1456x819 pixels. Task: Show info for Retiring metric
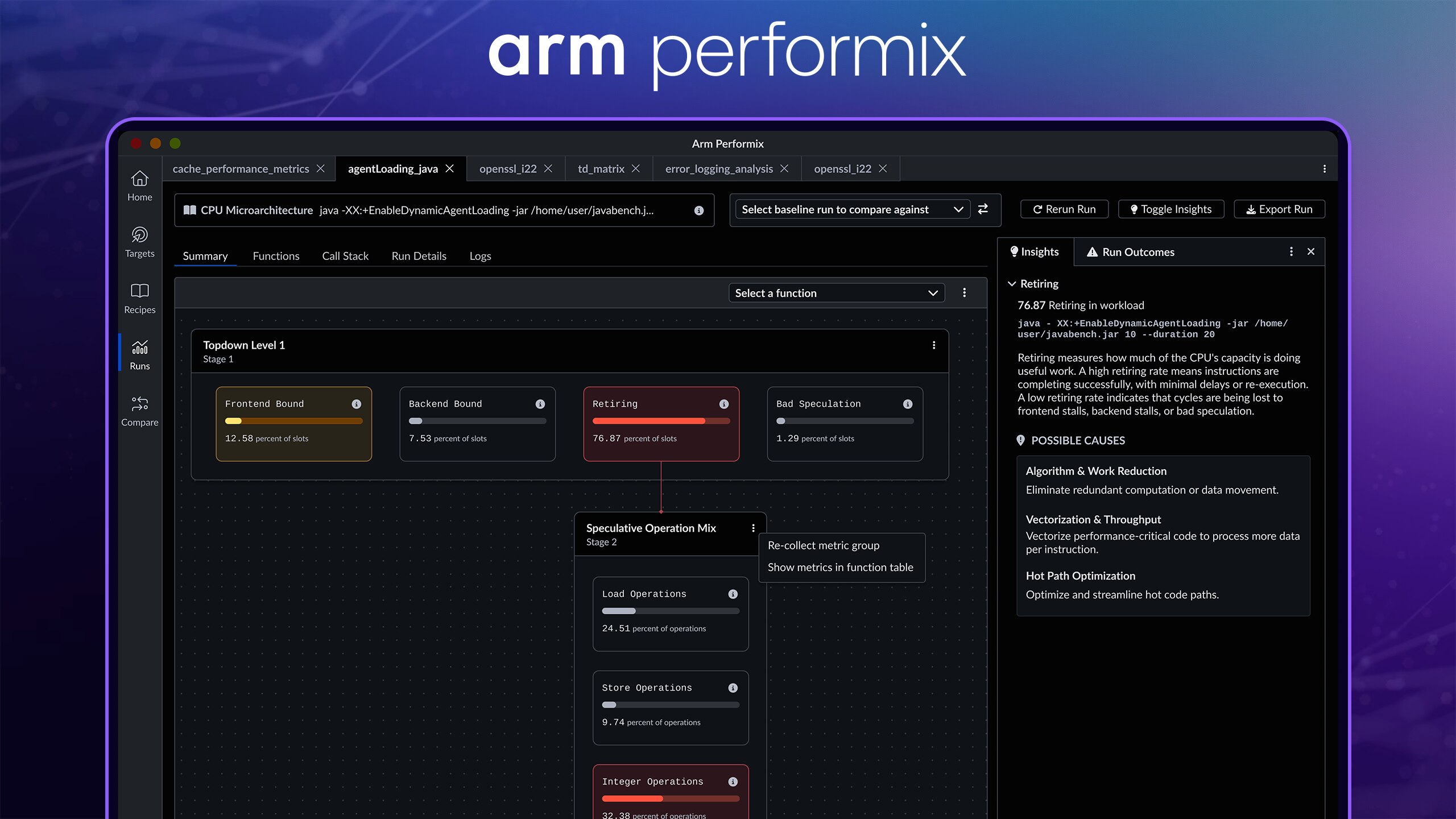click(724, 404)
